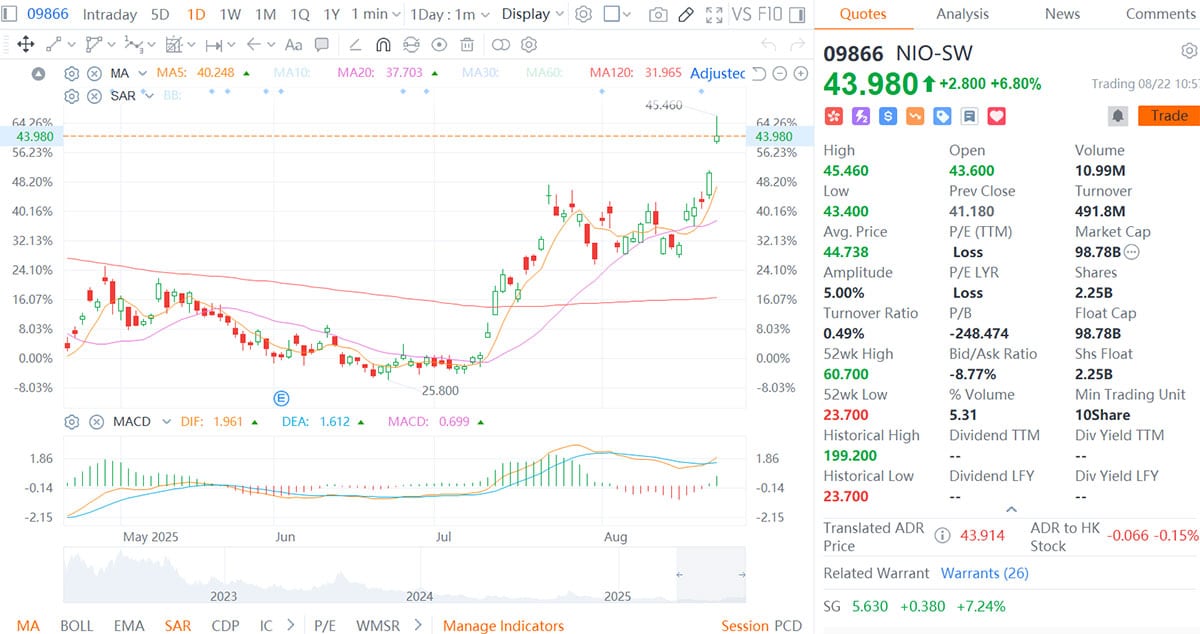Remove the MA indicator with its X button

pyautogui.click(x=94, y=74)
